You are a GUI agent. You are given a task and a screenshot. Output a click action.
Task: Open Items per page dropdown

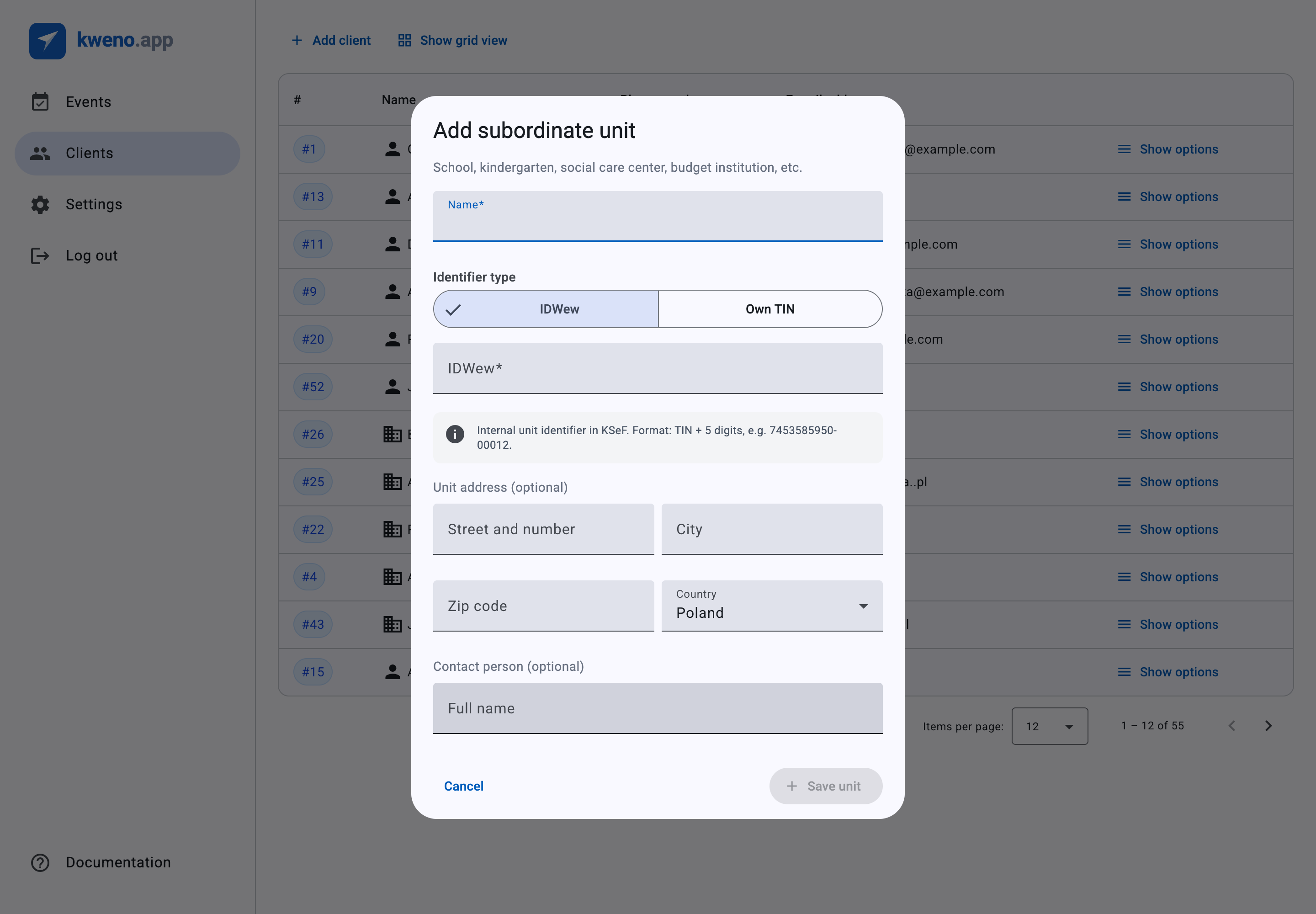(1050, 726)
